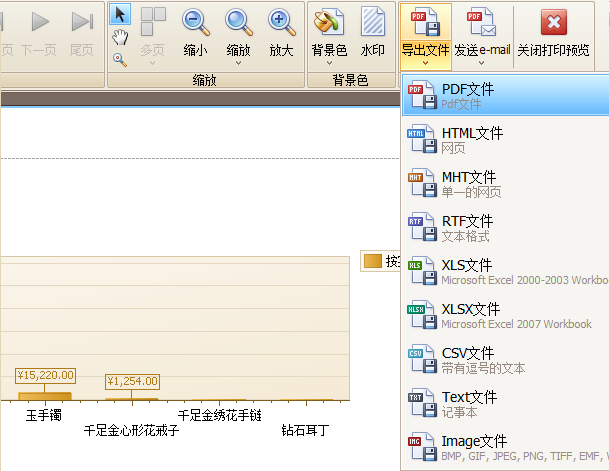Expand the 背景色 dropdown arrow
The image size is (610, 471).
click(x=329, y=63)
